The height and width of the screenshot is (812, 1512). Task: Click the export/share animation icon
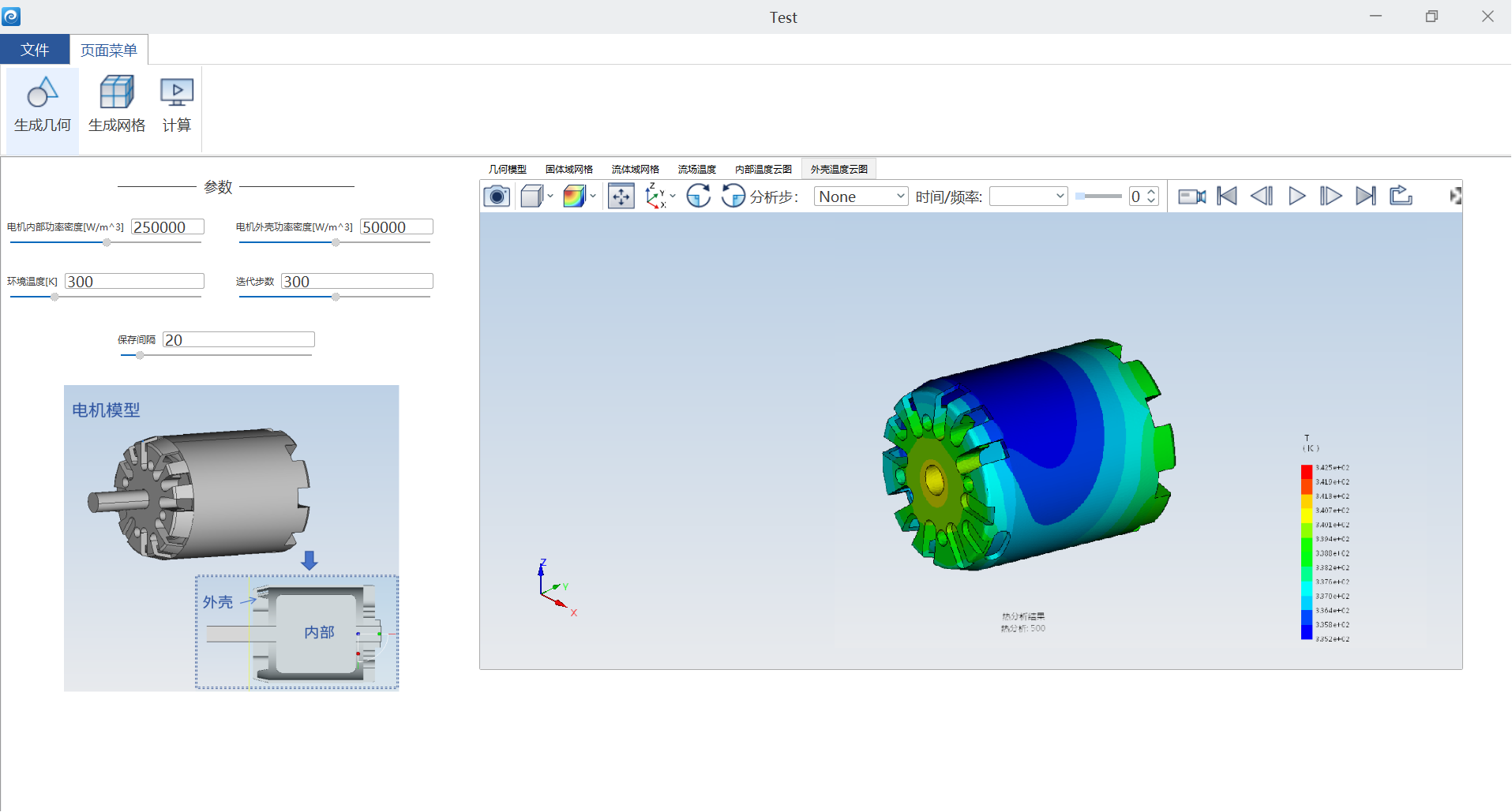coord(1401,195)
